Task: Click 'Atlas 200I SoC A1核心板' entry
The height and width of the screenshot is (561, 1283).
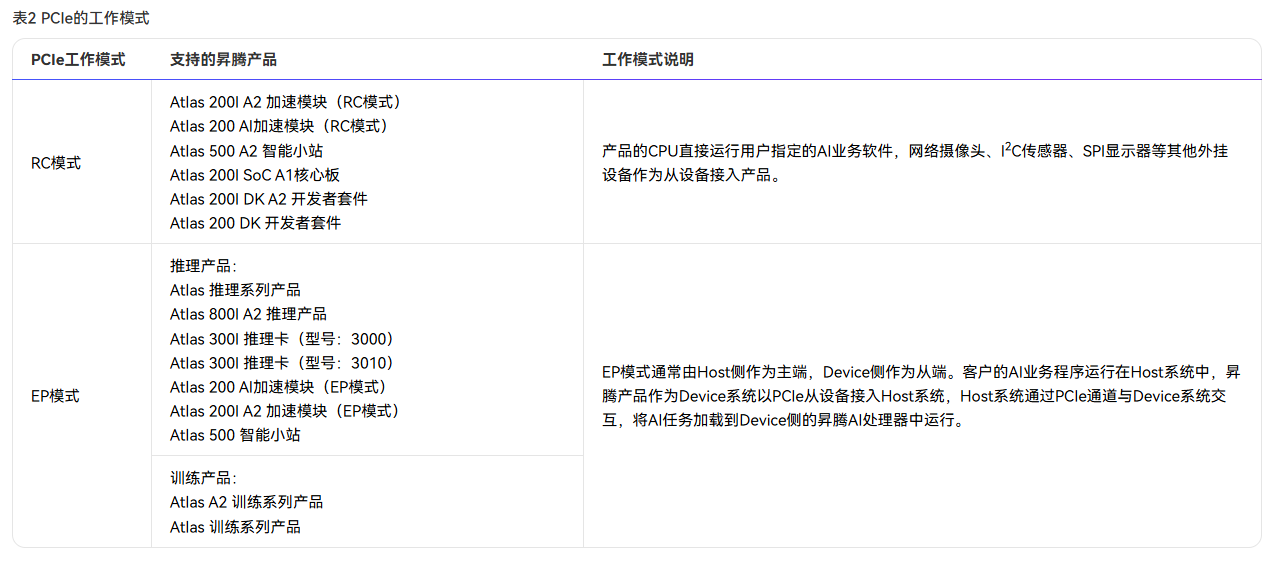Action: tap(255, 175)
